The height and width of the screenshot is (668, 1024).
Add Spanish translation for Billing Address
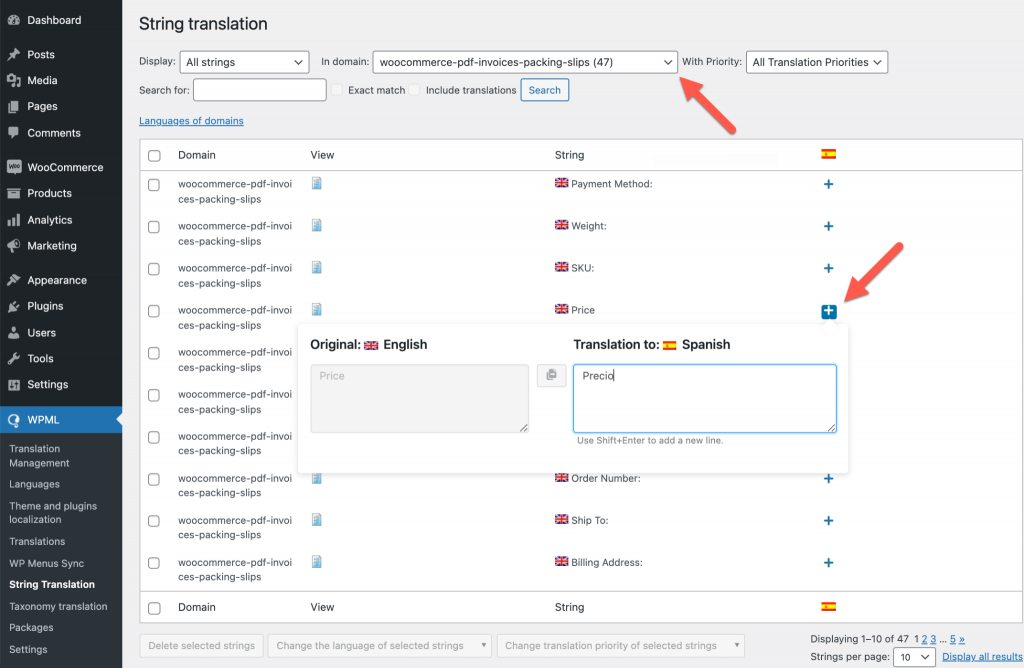(x=828, y=563)
